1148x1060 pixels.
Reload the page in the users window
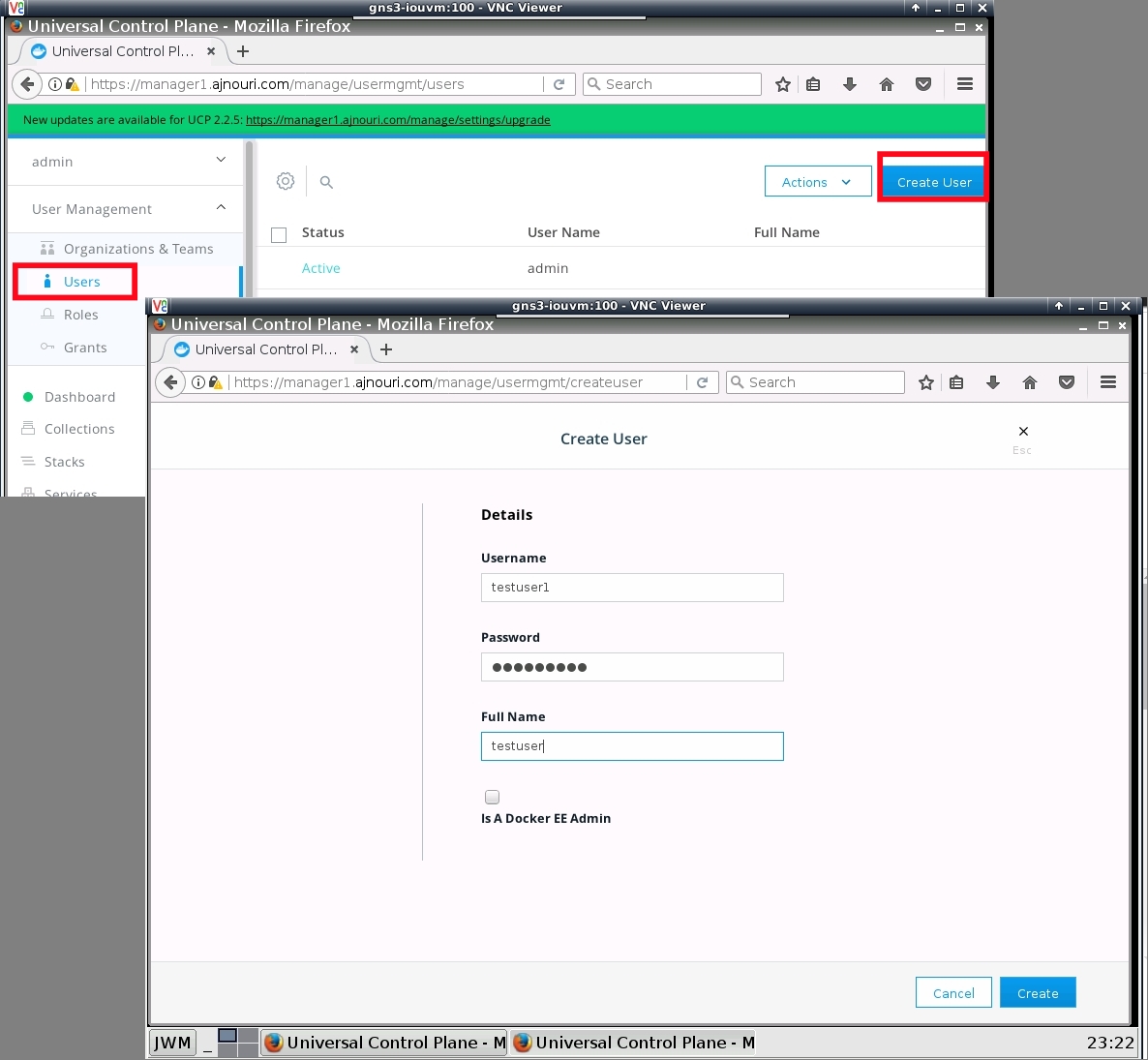[559, 84]
